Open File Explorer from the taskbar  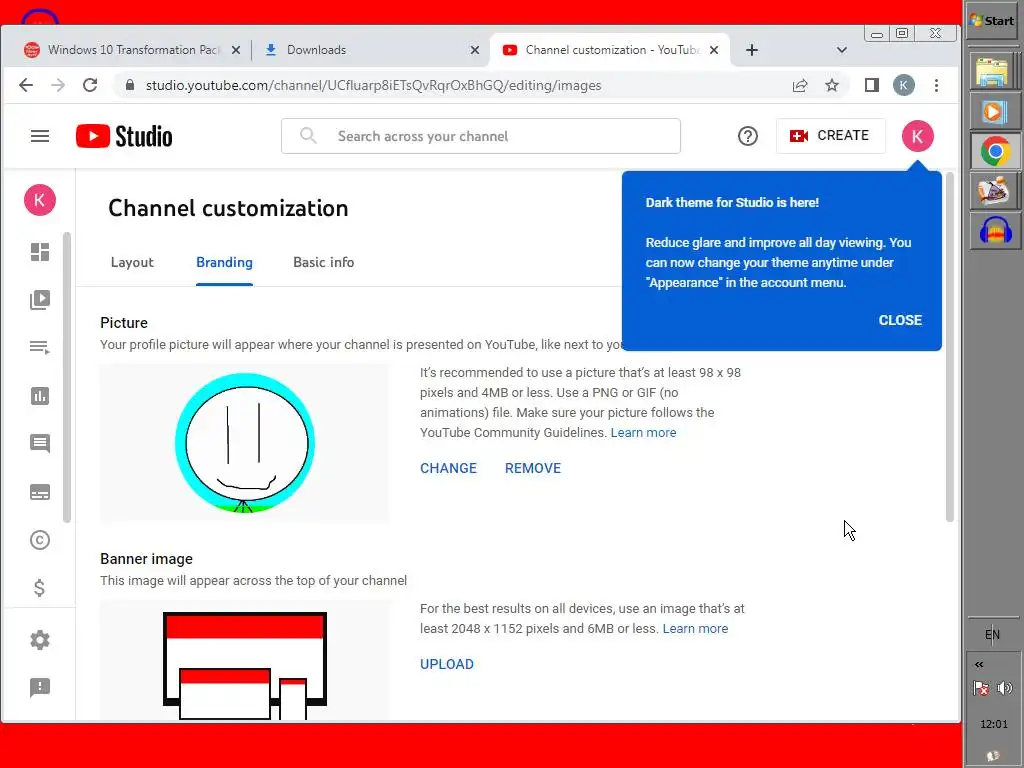tap(993, 72)
